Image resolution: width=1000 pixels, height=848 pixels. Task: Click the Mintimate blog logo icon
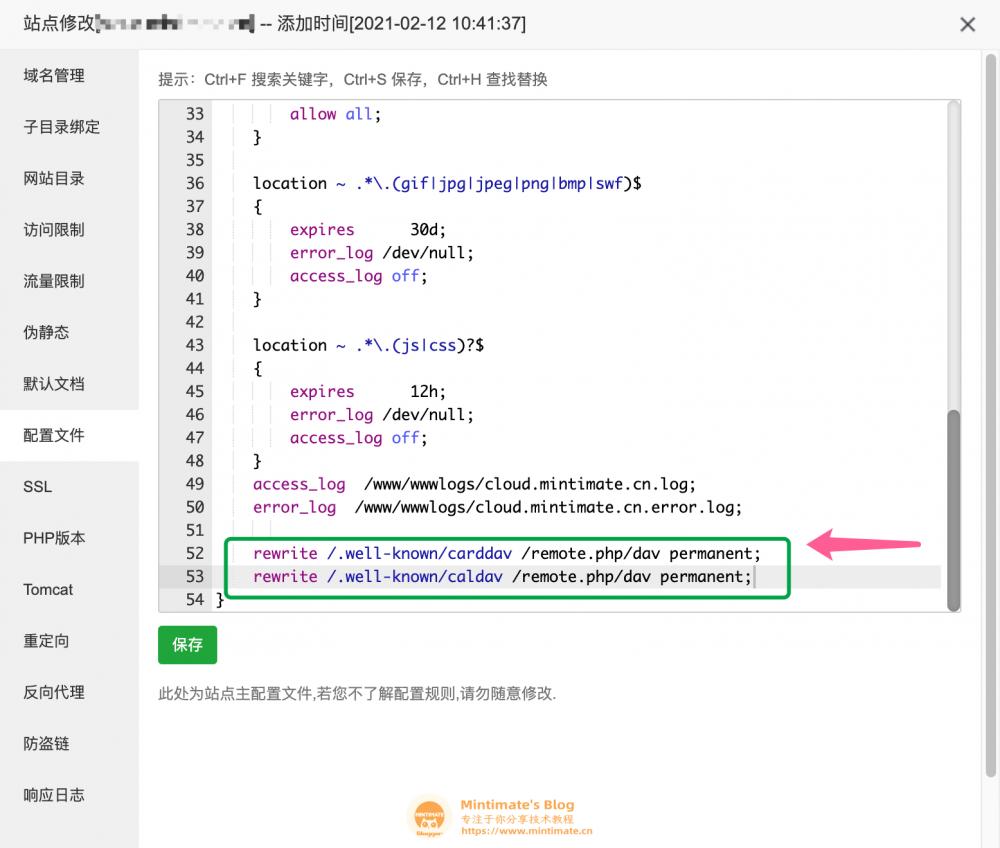pyautogui.click(x=429, y=816)
